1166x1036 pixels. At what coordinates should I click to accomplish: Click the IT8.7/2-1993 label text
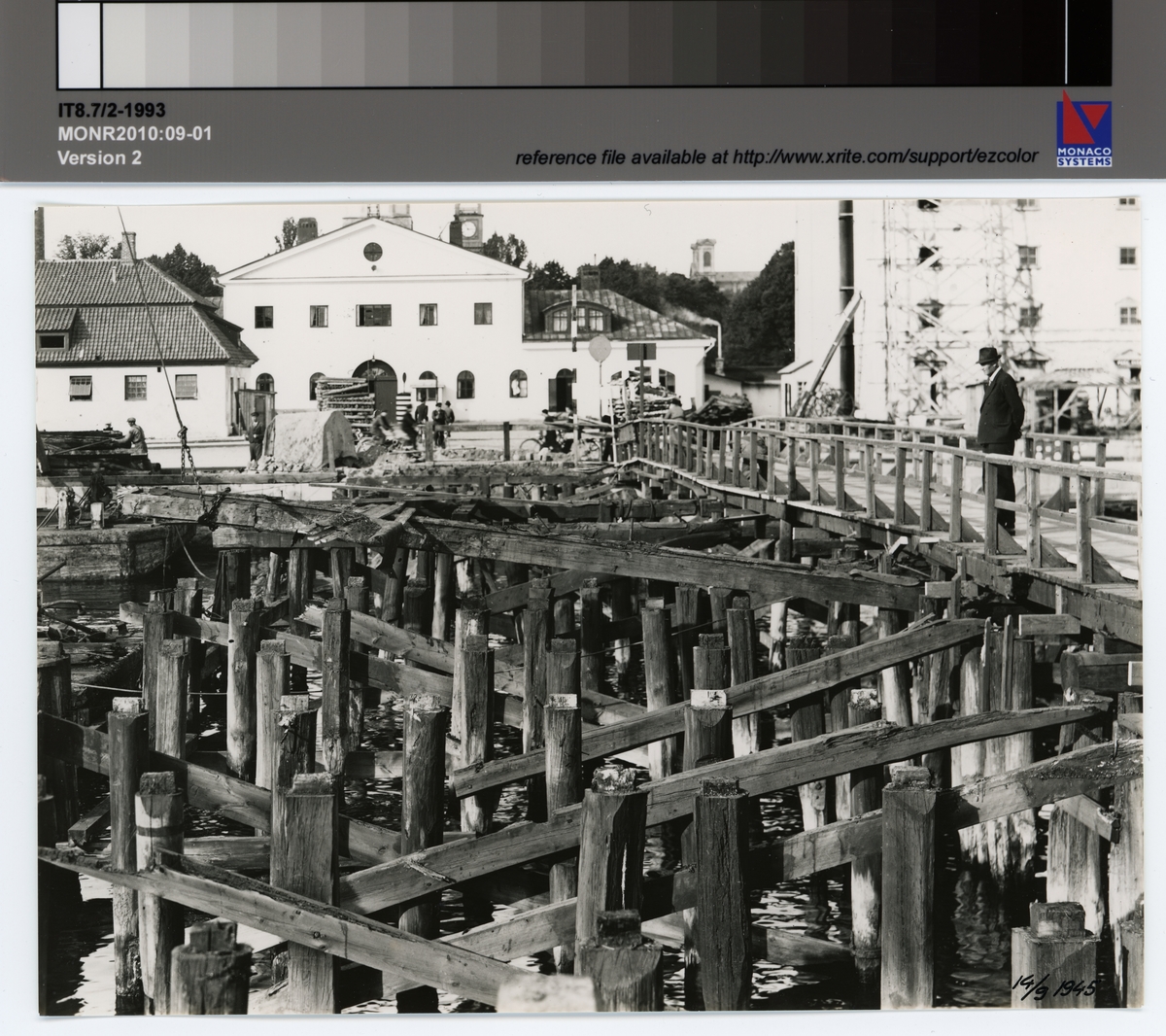point(111,111)
